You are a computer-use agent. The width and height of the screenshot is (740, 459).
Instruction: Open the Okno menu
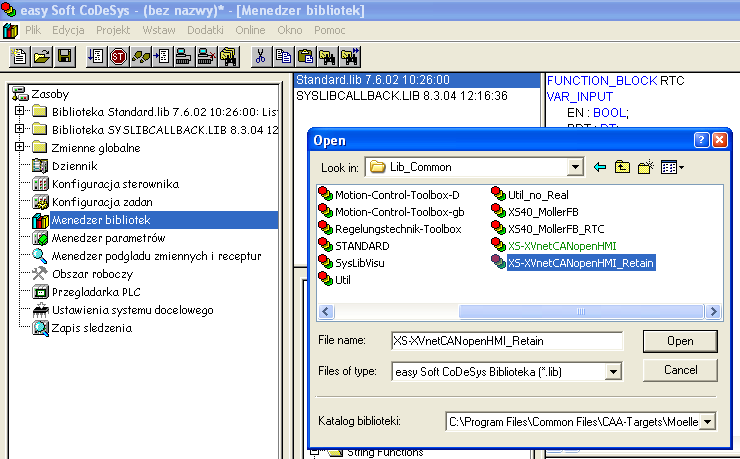pyautogui.click(x=290, y=30)
